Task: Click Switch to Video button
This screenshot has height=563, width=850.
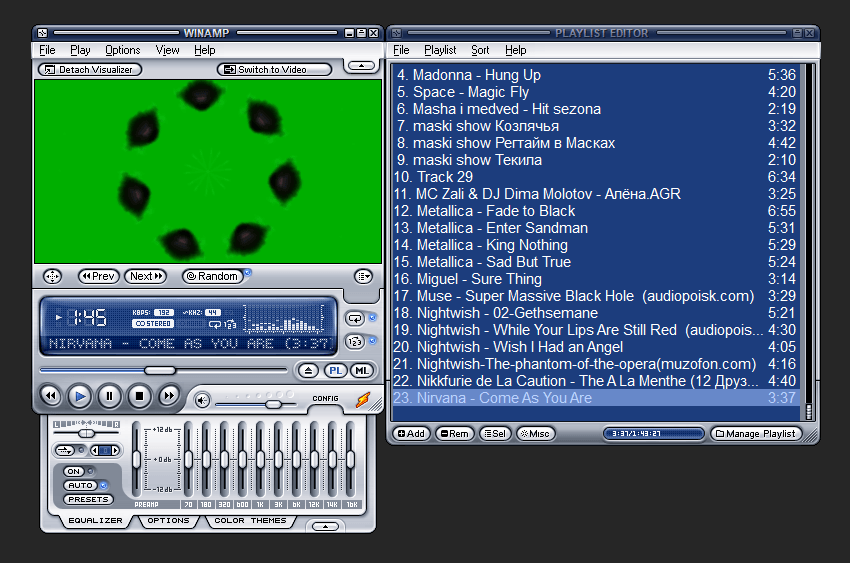Action: click(274, 69)
